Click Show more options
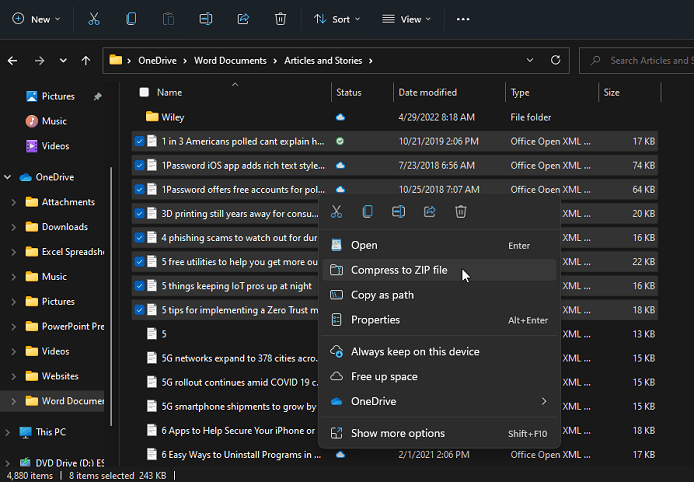Screen dimensions: 694x482 tap(439, 433)
